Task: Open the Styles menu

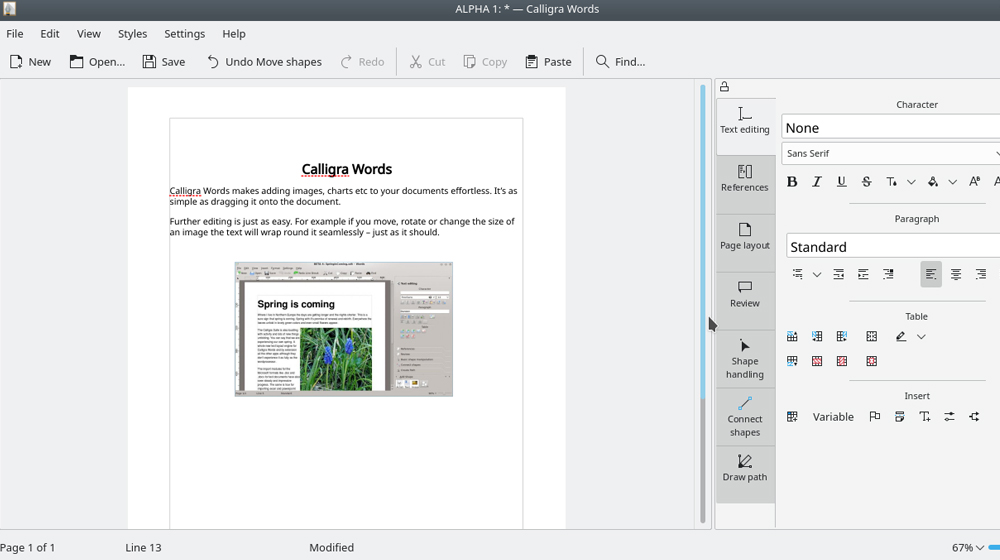Action: pyautogui.click(x=132, y=34)
